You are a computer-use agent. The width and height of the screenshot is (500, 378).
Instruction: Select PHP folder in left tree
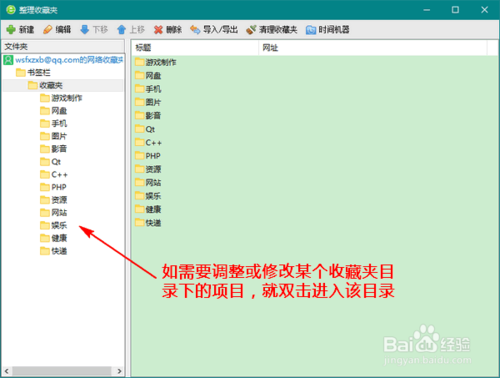click(53, 187)
